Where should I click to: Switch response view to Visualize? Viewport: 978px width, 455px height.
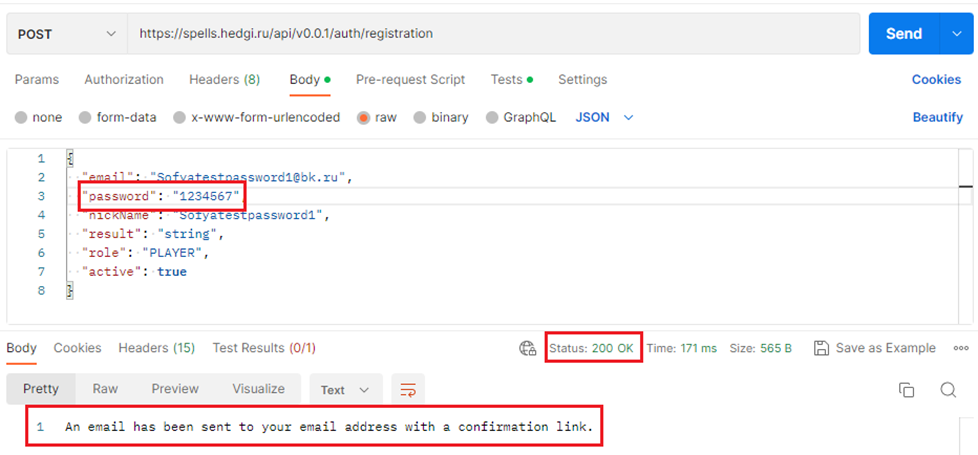click(x=259, y=389)
